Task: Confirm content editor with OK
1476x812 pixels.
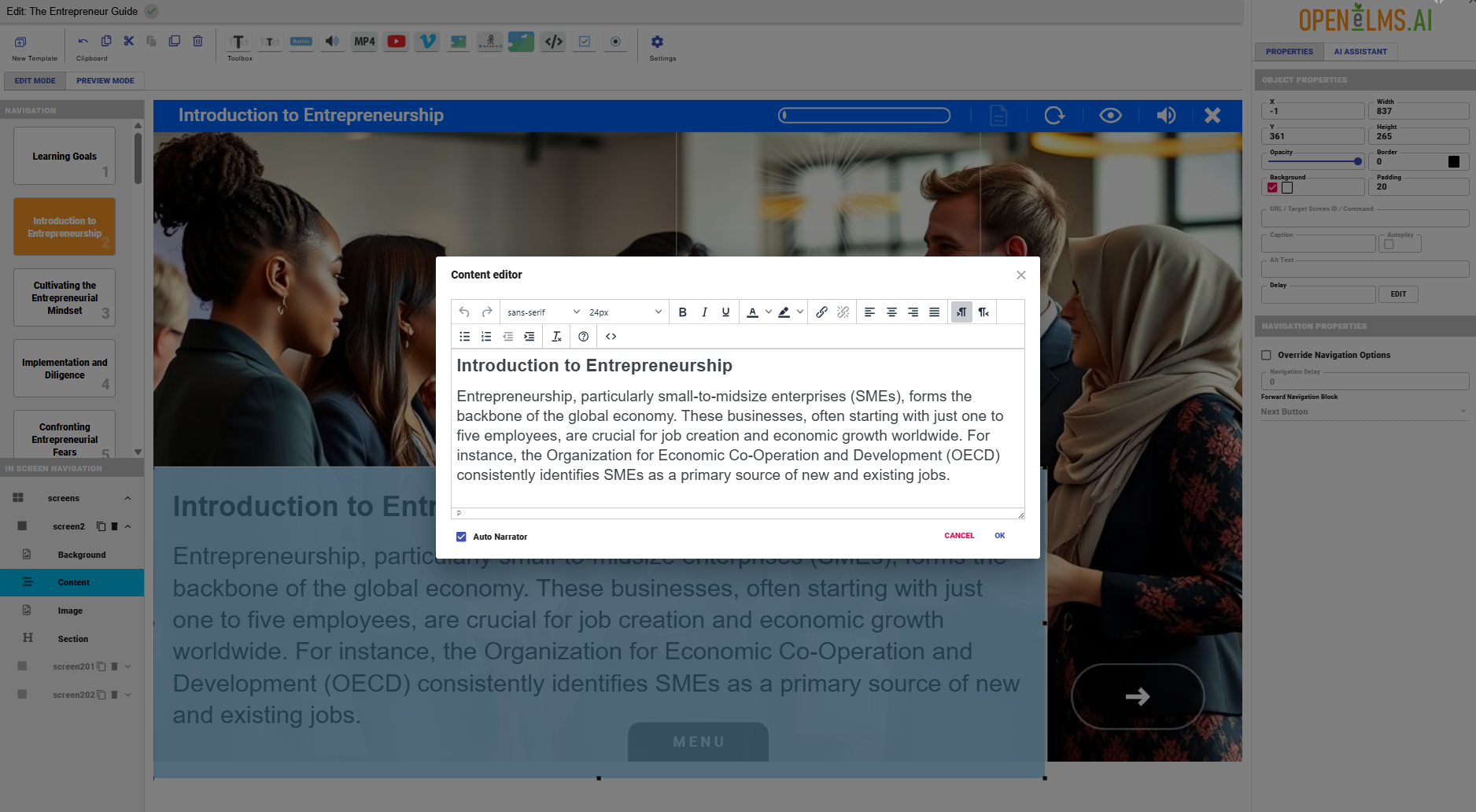Action: pos(999,536)
